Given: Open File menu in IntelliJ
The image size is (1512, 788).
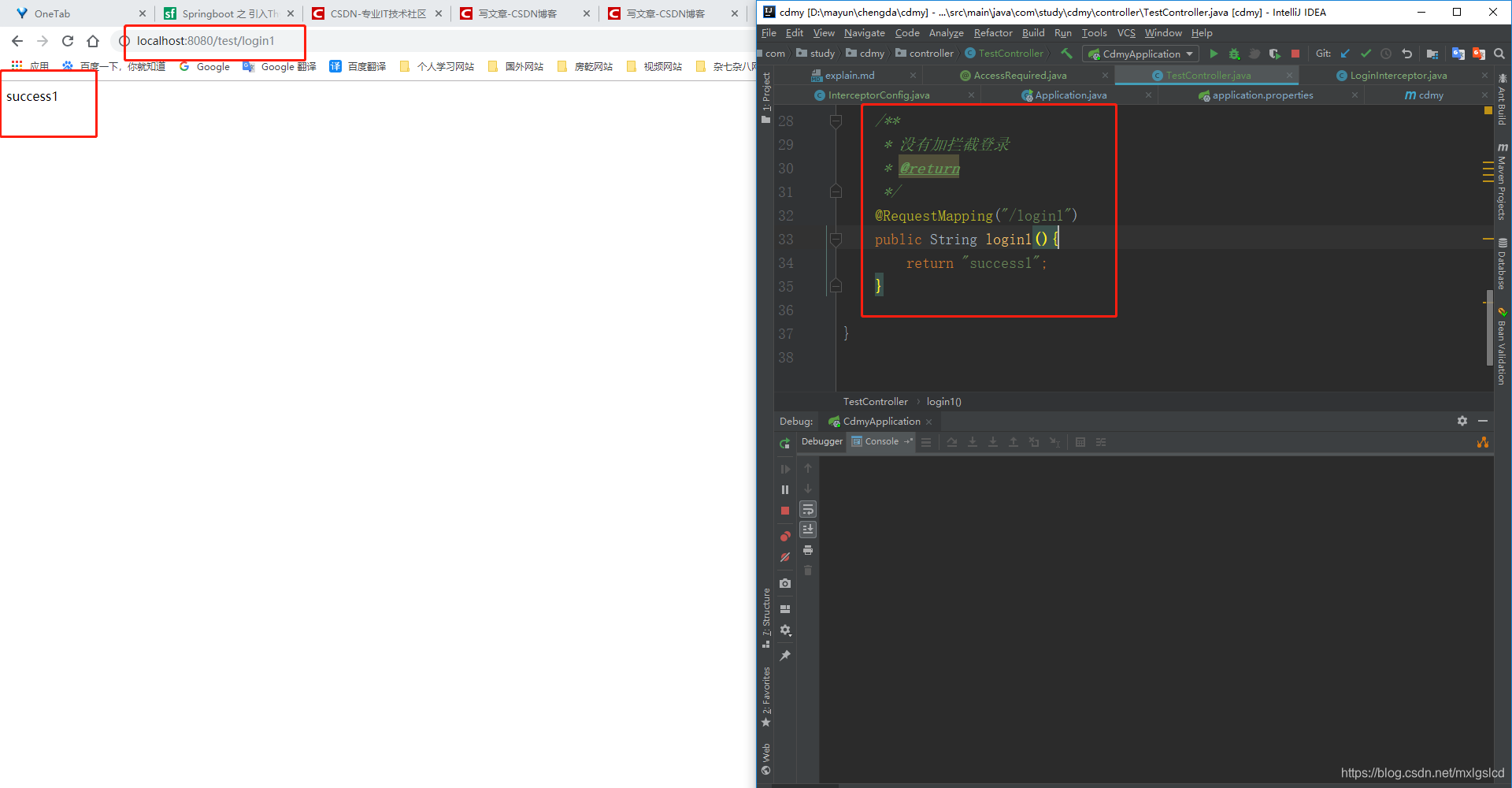Looking at the screenshot, I should [x=769, y=32].
